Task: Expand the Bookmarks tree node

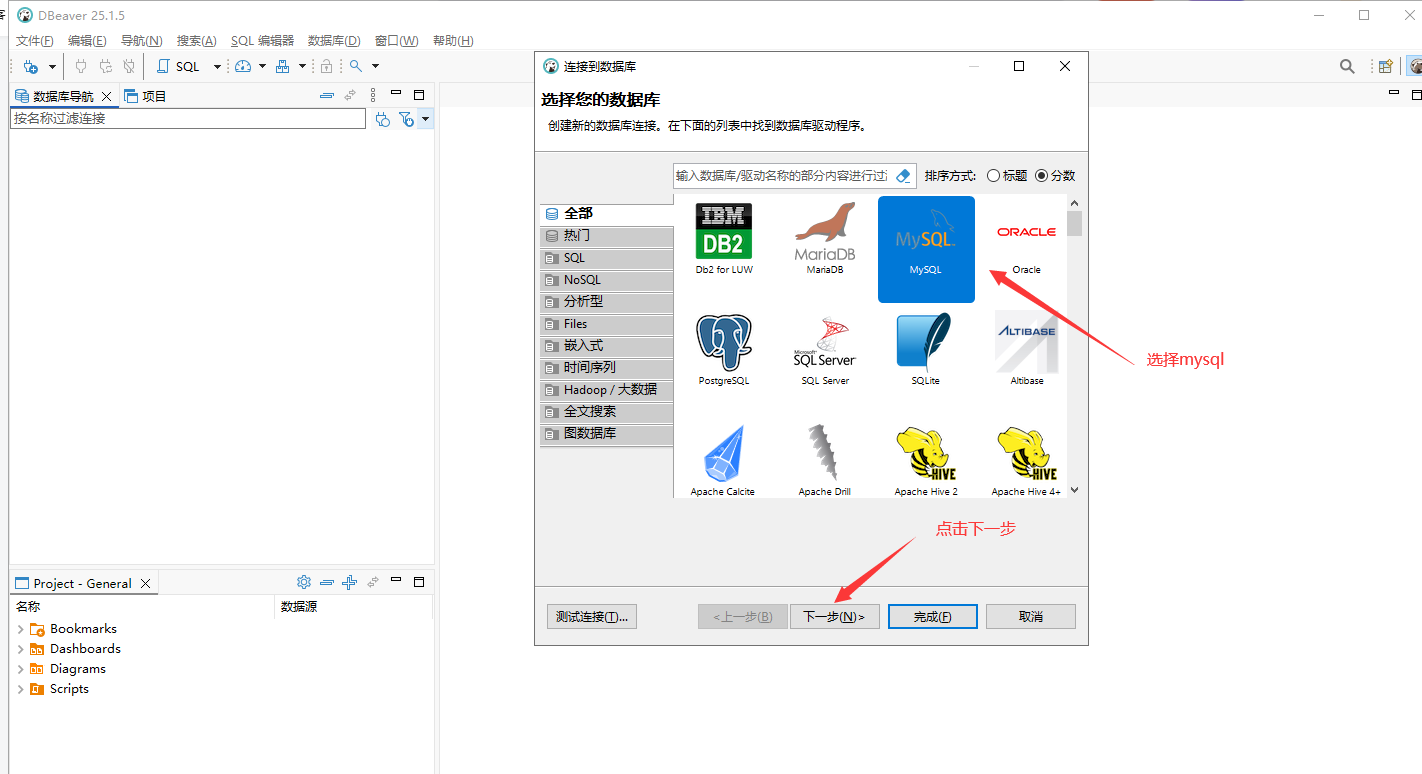Action: 22,628
